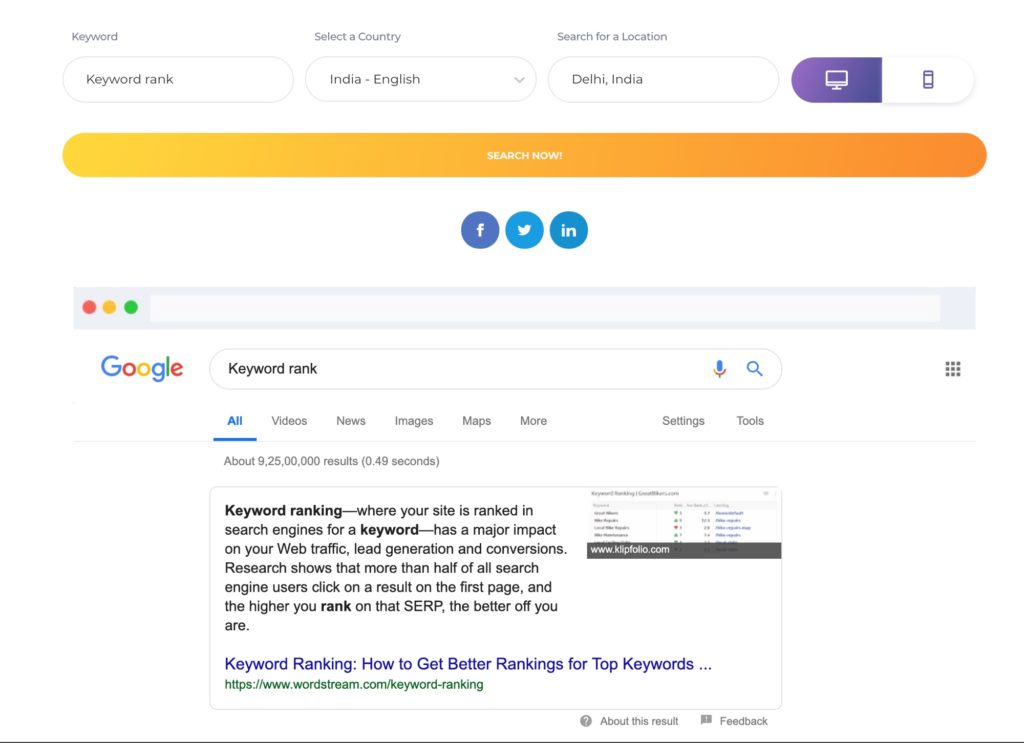Click the Google logo
The width and height of the screenshot is (1024, 743).
(142, 368)
